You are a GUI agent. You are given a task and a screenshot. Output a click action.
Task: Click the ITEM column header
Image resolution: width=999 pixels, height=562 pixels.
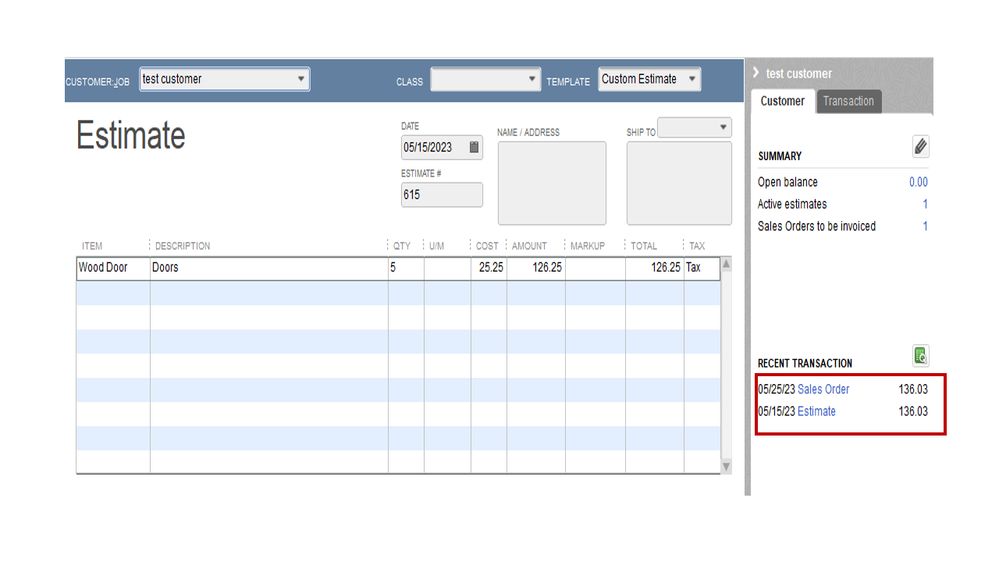coord(92,246)
